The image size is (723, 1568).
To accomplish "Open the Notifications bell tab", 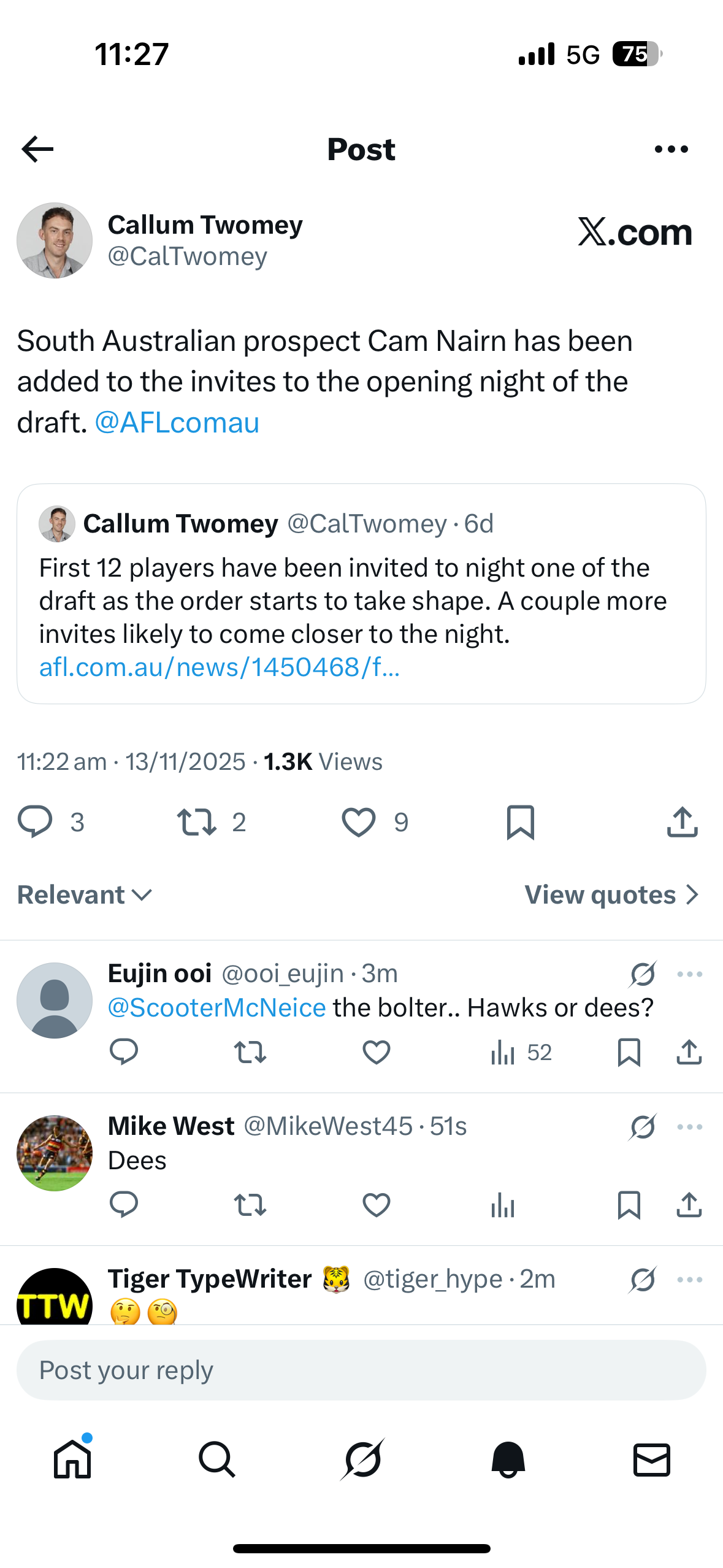I will [x=508, y=1459].
